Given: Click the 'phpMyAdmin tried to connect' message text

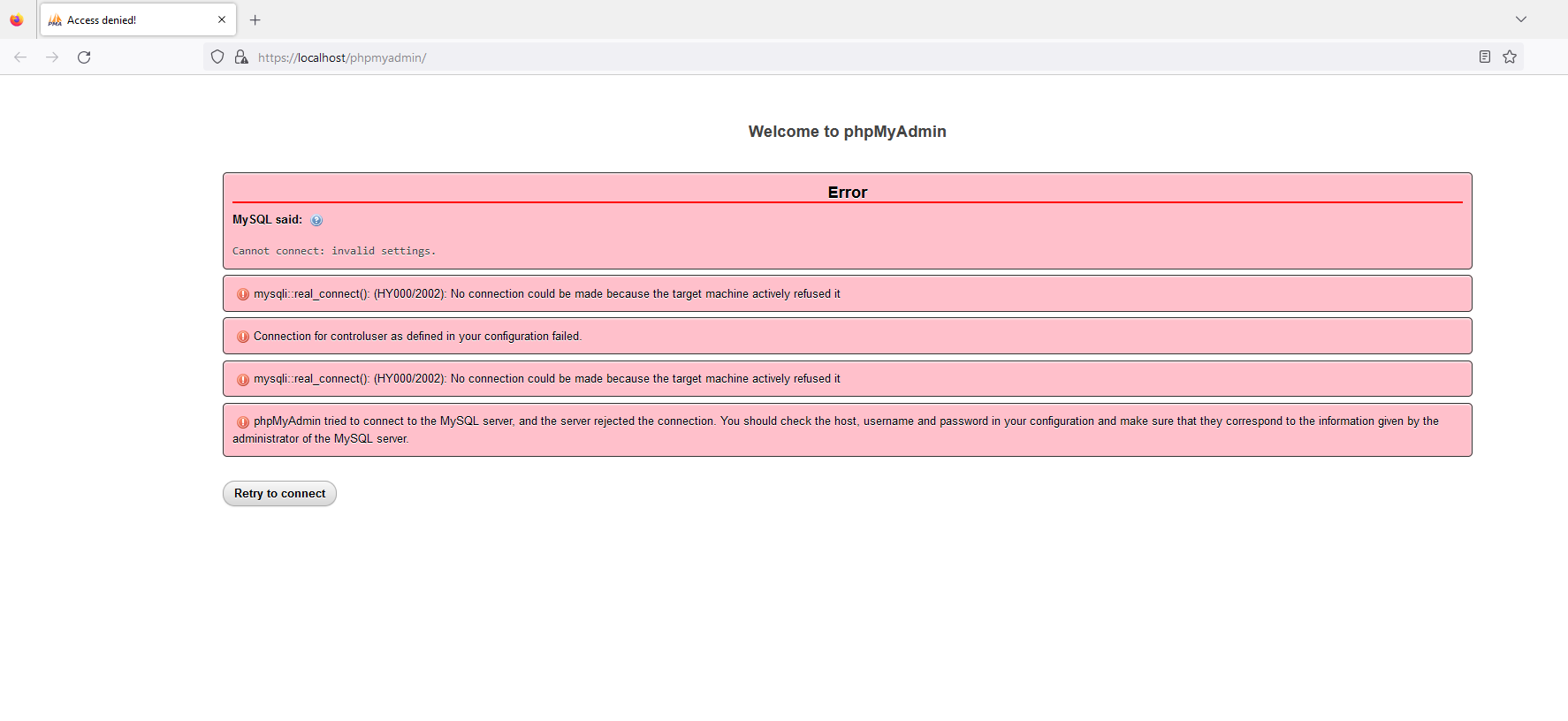Looking at the screenshot, I should pos(835,429).
